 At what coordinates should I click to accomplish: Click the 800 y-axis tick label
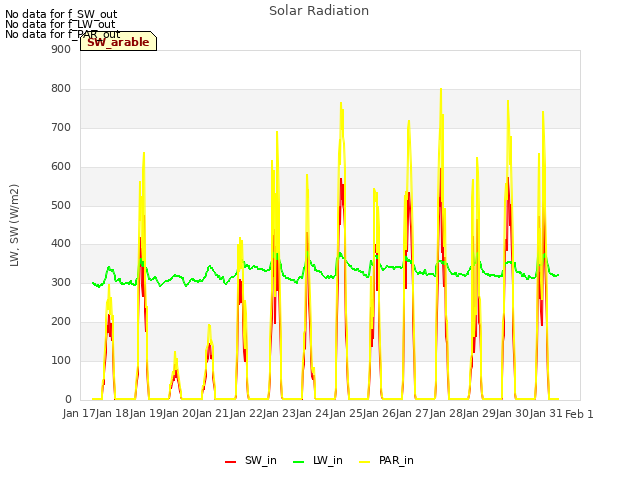61,89
